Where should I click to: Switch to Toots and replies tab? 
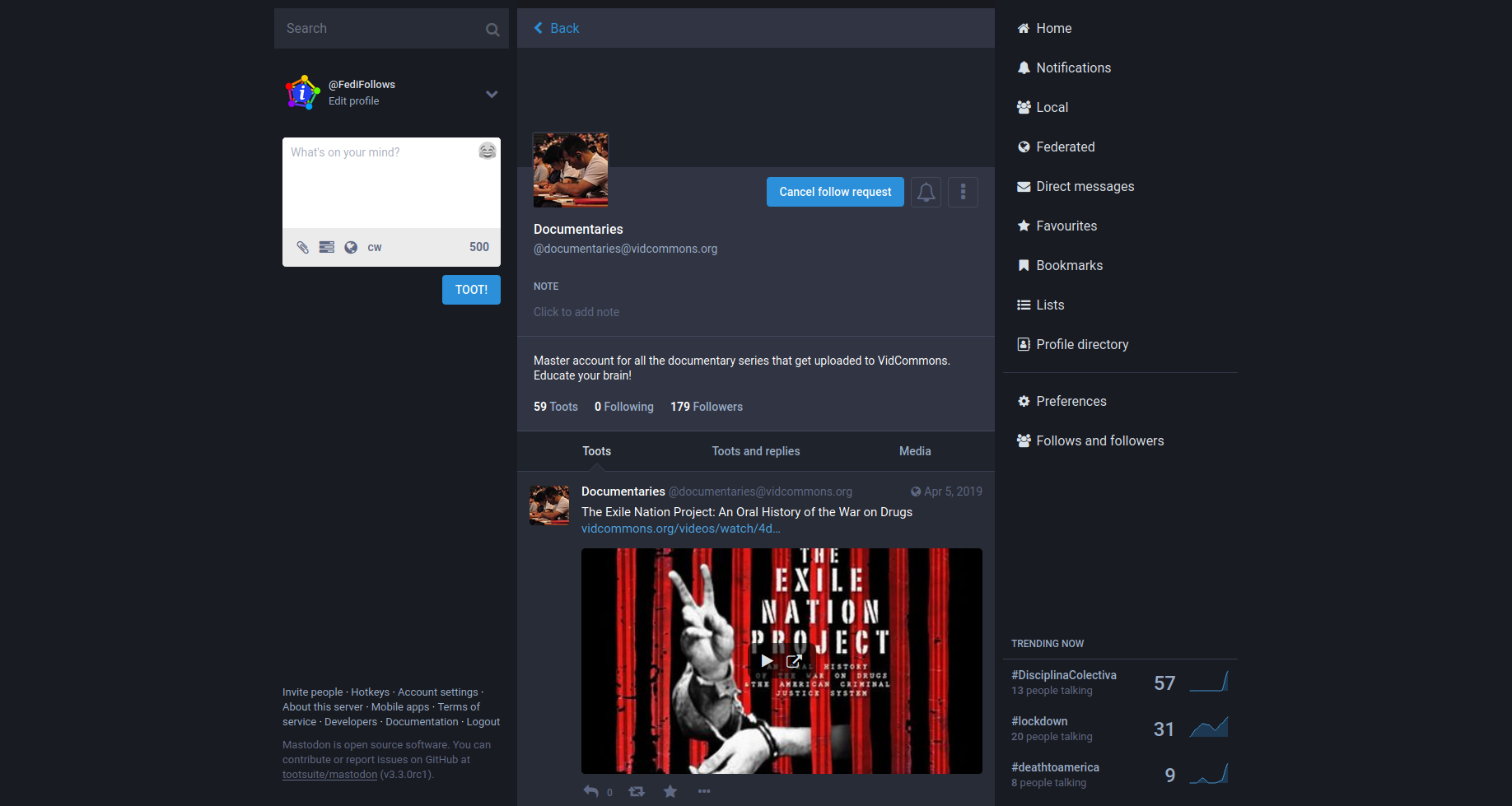pos(756,451)
